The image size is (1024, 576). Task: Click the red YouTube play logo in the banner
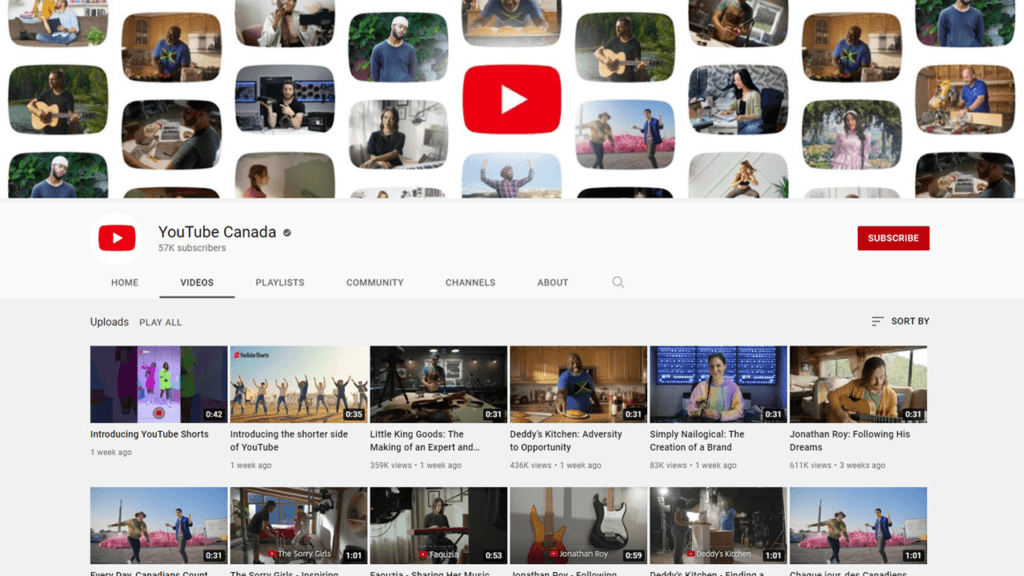coord(512,98)
